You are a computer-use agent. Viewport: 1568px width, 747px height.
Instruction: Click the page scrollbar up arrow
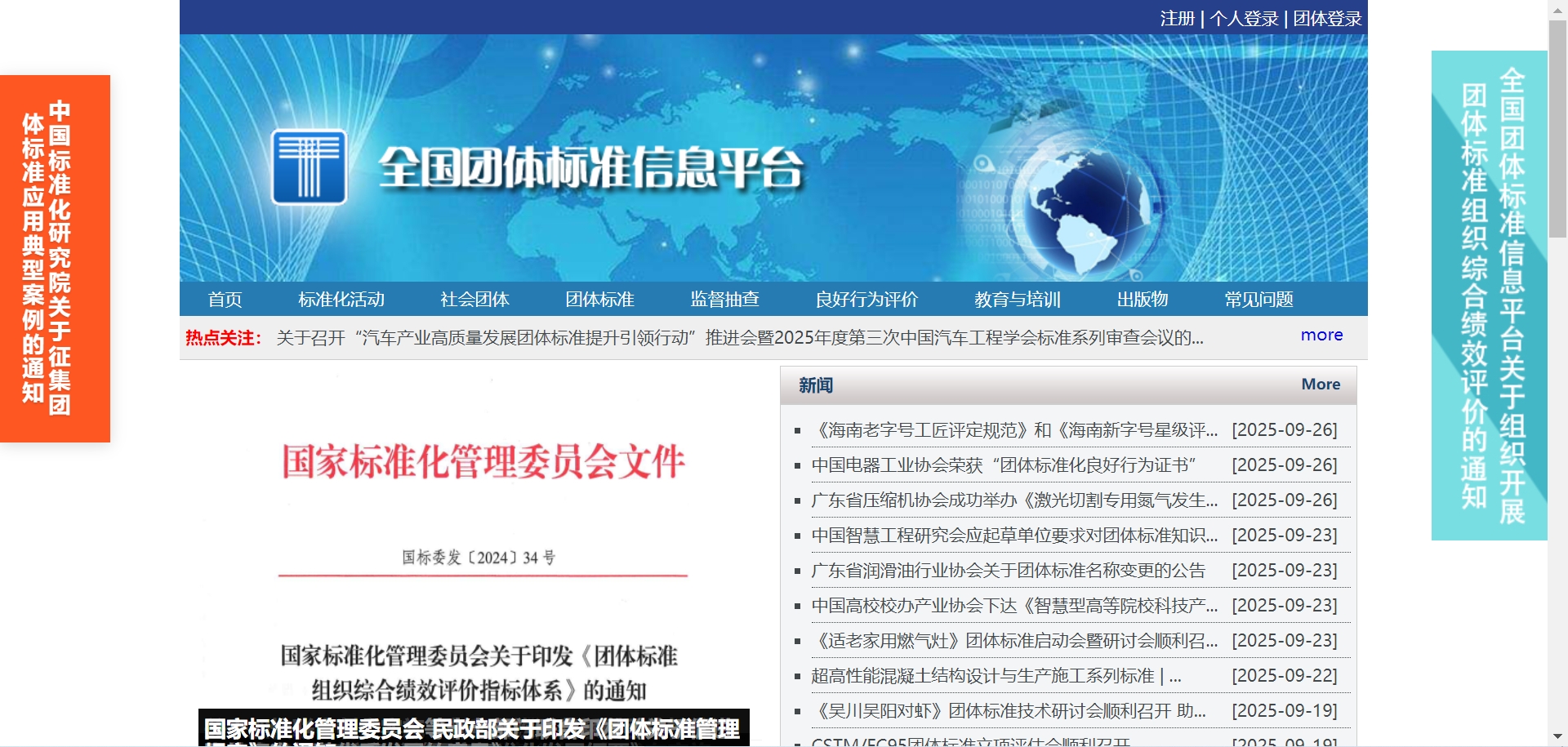pos(1557,8)
